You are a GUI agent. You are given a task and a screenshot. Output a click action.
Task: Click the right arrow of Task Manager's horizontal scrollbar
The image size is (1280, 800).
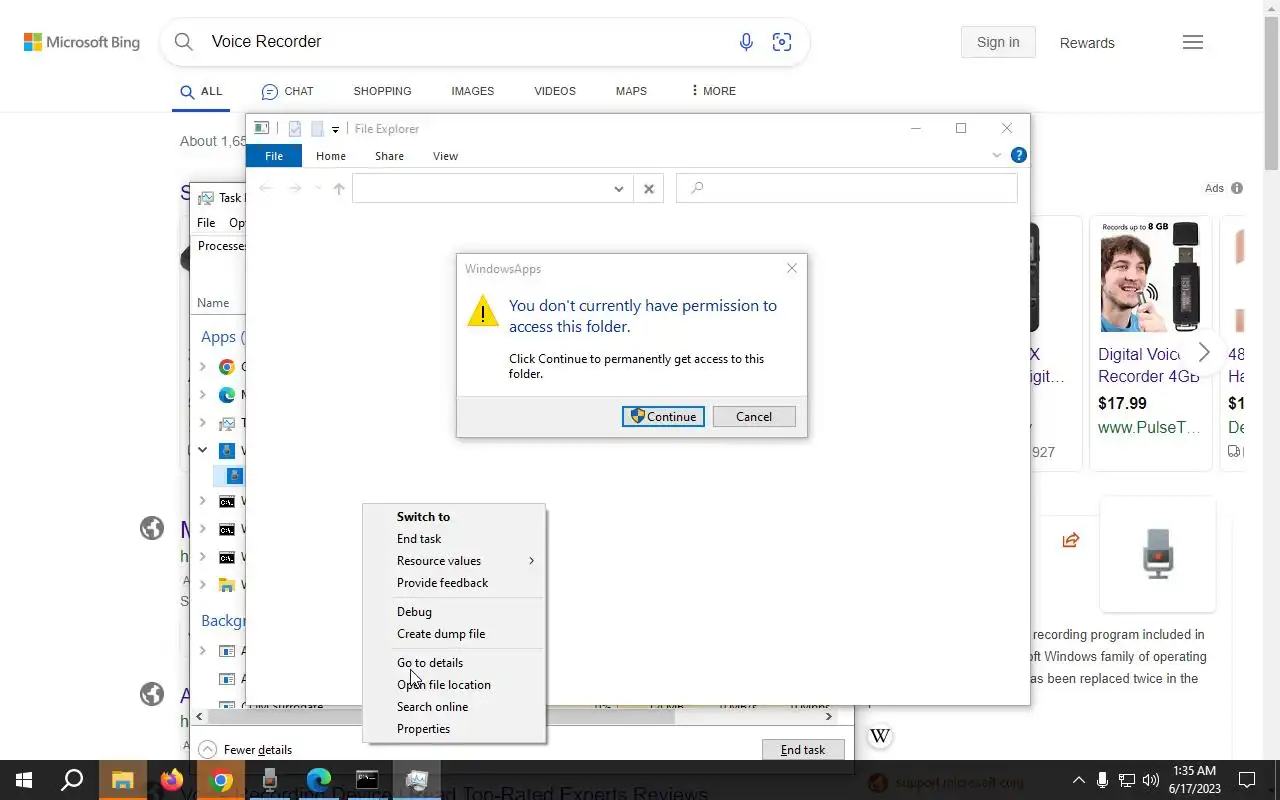(x=828, y=716)
